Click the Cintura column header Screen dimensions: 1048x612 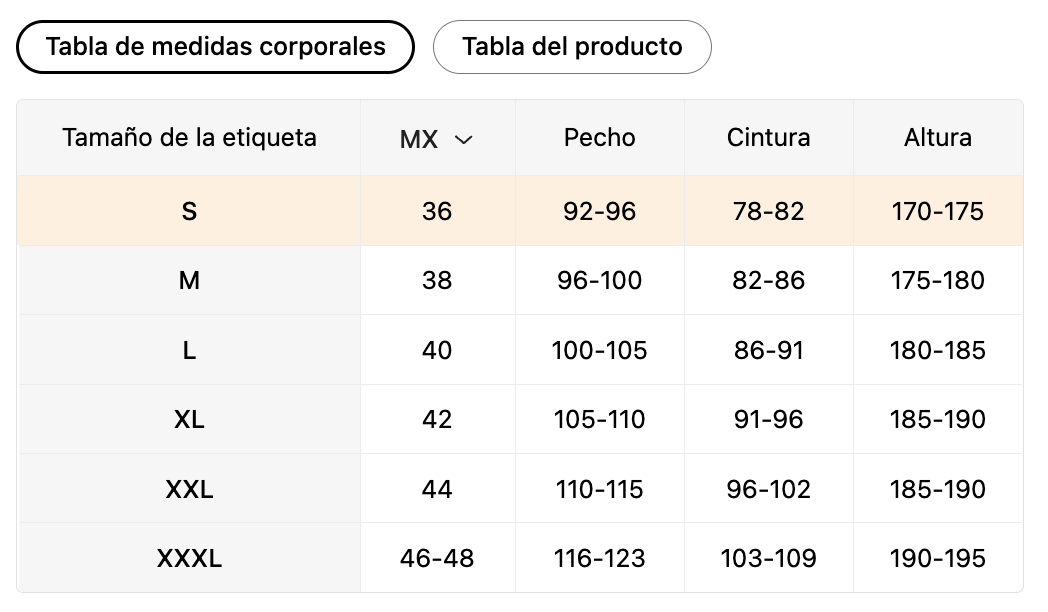coord(769,138)
